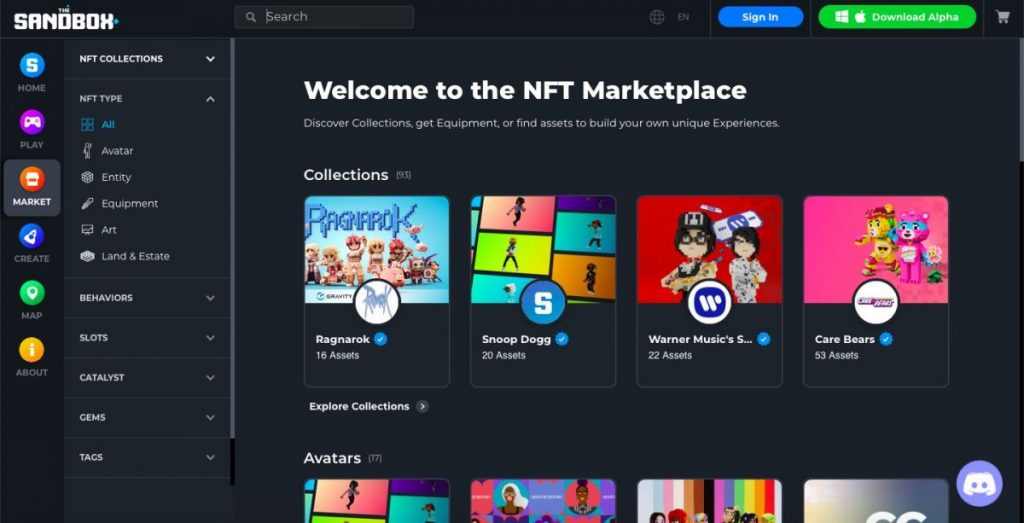Click the Avatars section heading

[x=332, y=458]
